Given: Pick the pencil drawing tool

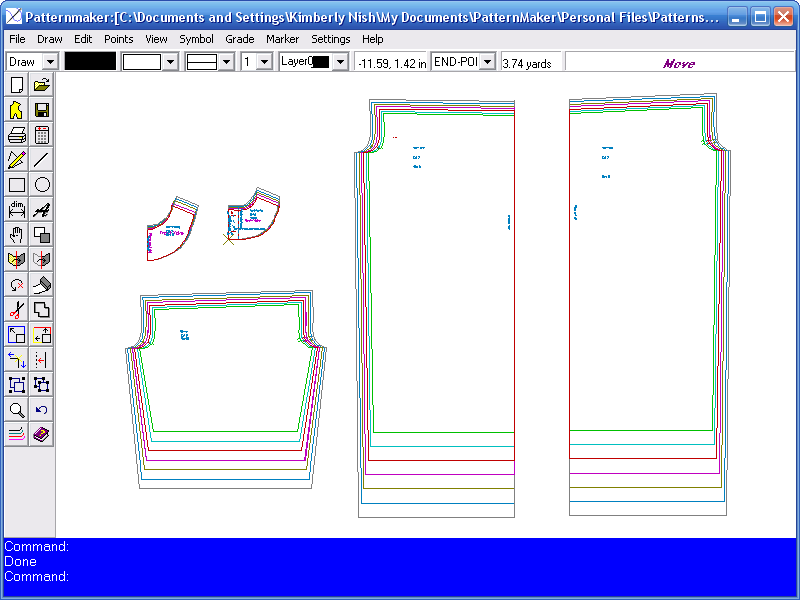Looking at the screenshot, I should (x=16, y=159).
